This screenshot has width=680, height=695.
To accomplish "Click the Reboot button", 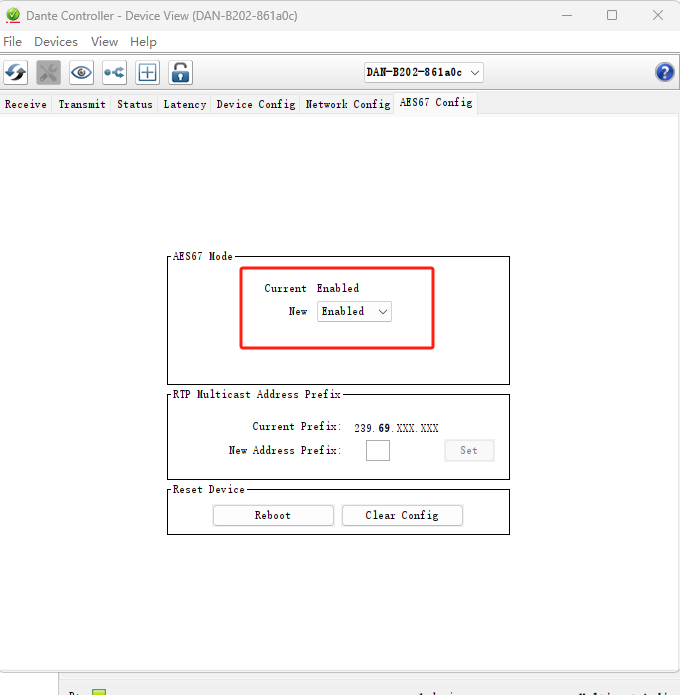I will tap(273, 515).
